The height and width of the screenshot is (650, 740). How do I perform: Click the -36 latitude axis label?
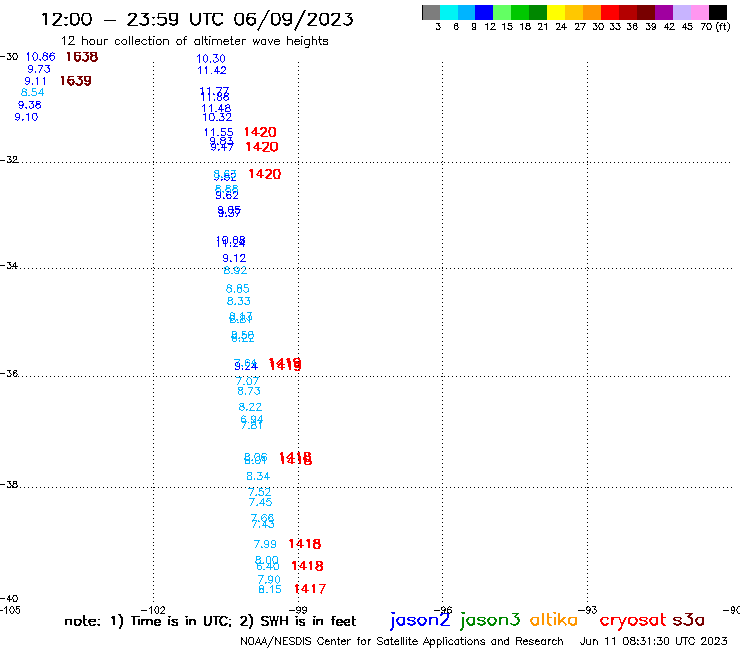coord(9,373)
